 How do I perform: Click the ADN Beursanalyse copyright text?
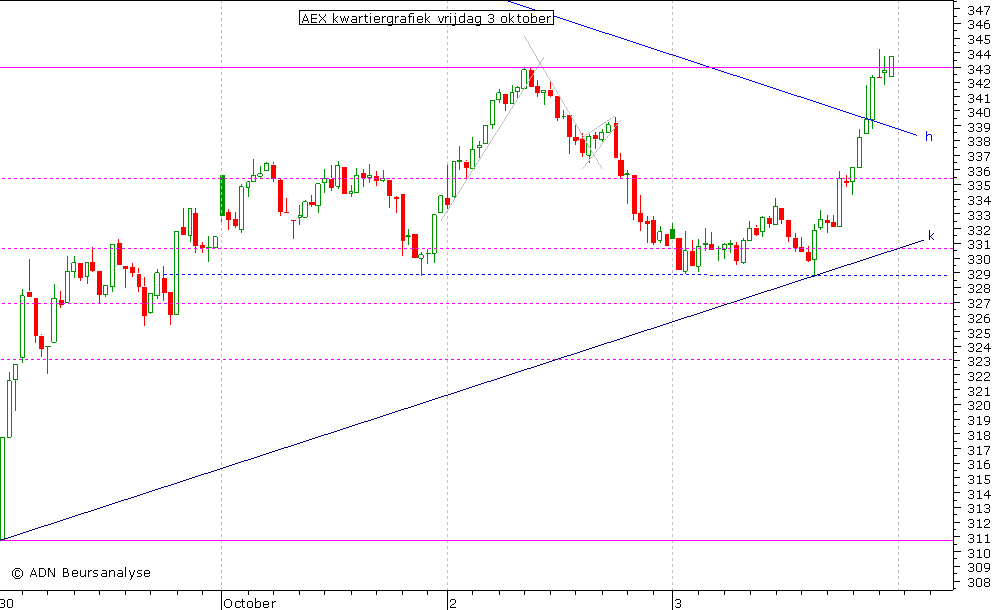(x=80, y=573)
